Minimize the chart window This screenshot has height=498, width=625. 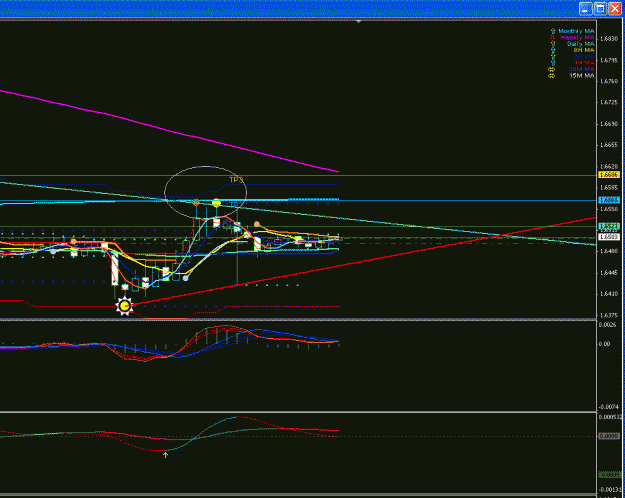pyautogui.click(x=586, y=8)
